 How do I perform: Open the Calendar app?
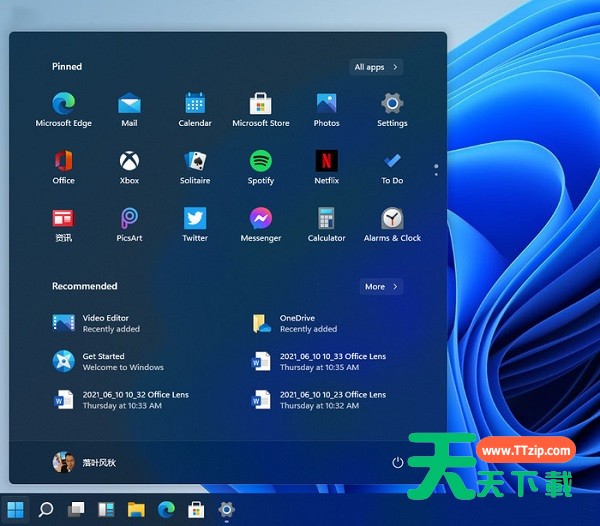tap(195, 104)
